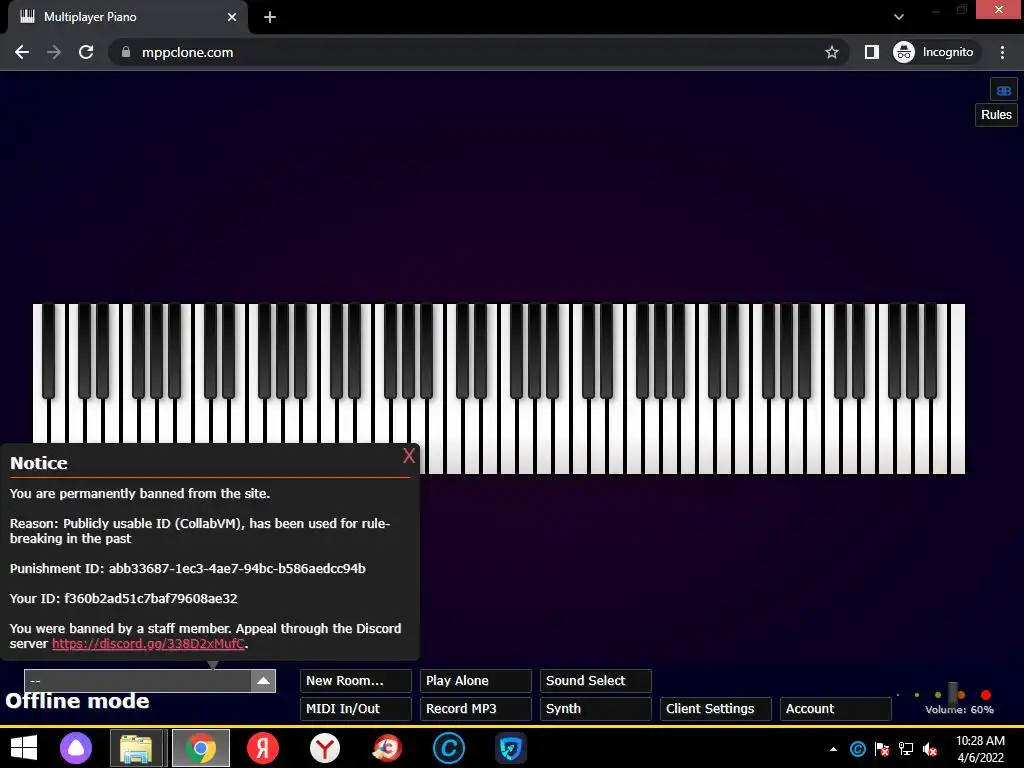1024x768 pixels.
Task: Click the blue icon above Rules
Action: coord(1004,91)
